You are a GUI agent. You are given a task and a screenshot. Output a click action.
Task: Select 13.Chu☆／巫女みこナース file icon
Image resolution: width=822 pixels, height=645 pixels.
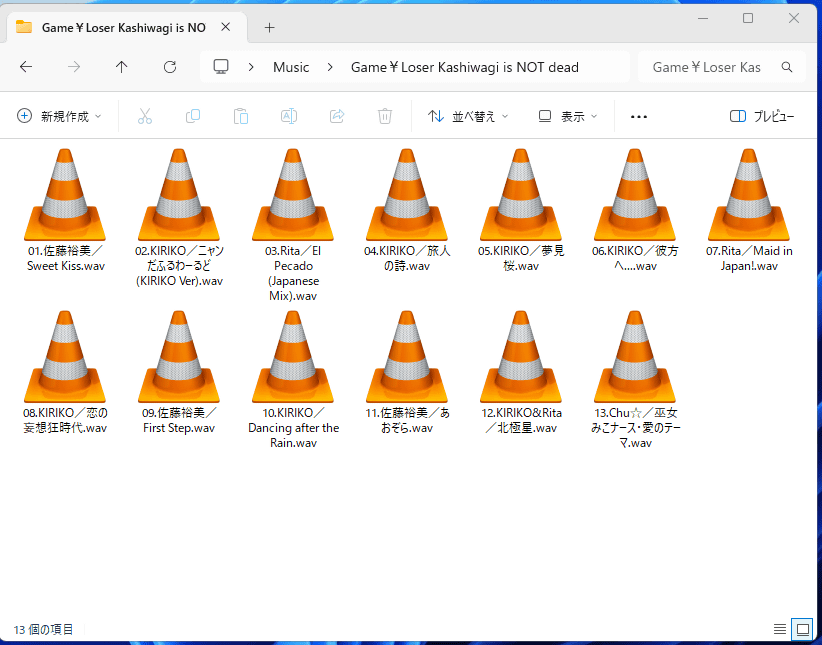click(635, 357)
